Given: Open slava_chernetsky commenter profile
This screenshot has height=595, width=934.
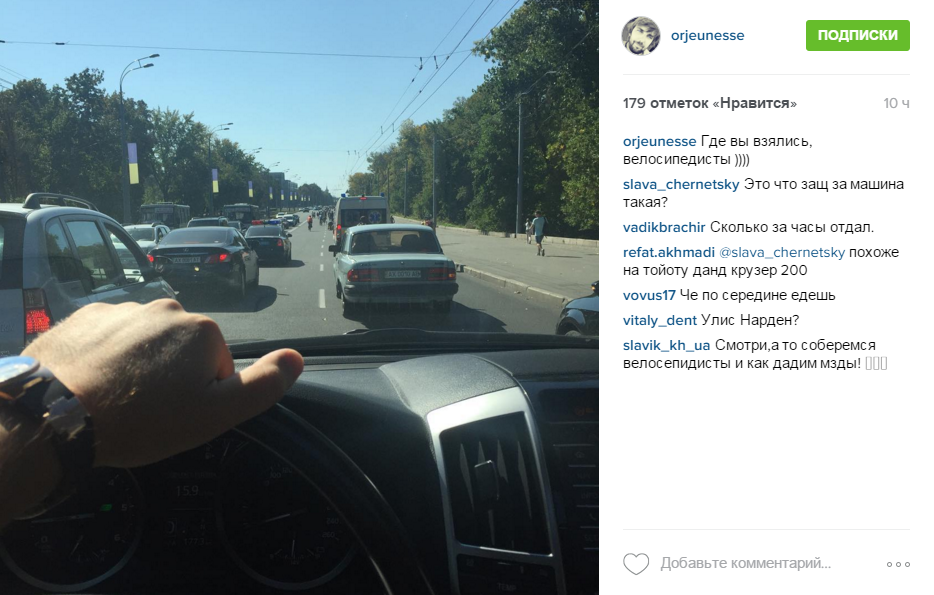Looking at the screenshot, I should (x=681, y=185).
